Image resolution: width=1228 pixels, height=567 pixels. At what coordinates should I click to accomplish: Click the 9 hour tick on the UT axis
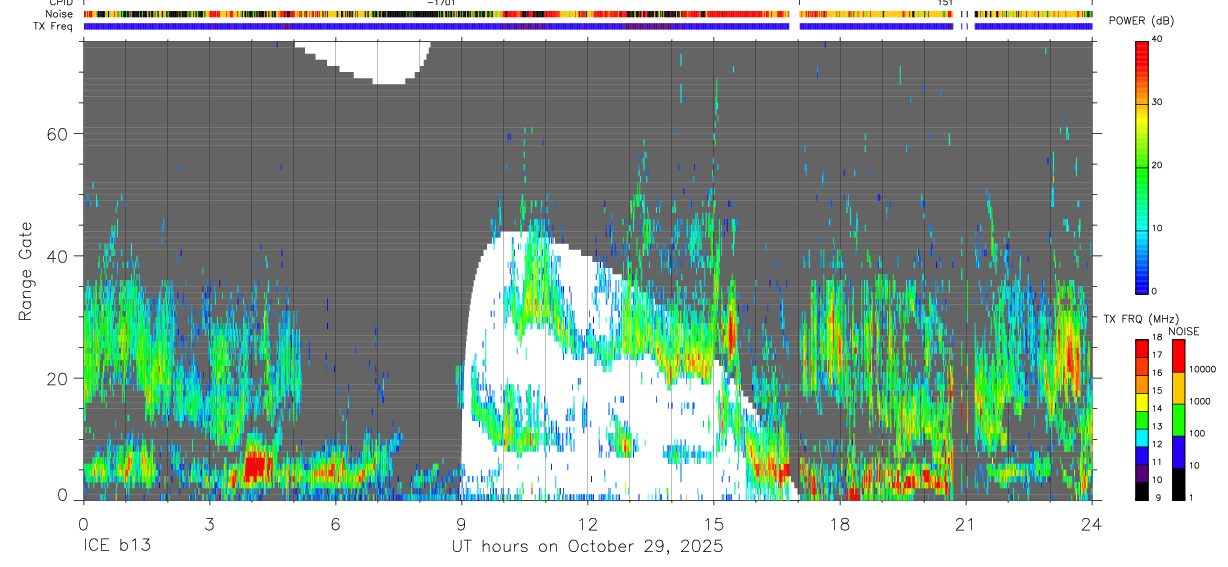pos(461,523)
